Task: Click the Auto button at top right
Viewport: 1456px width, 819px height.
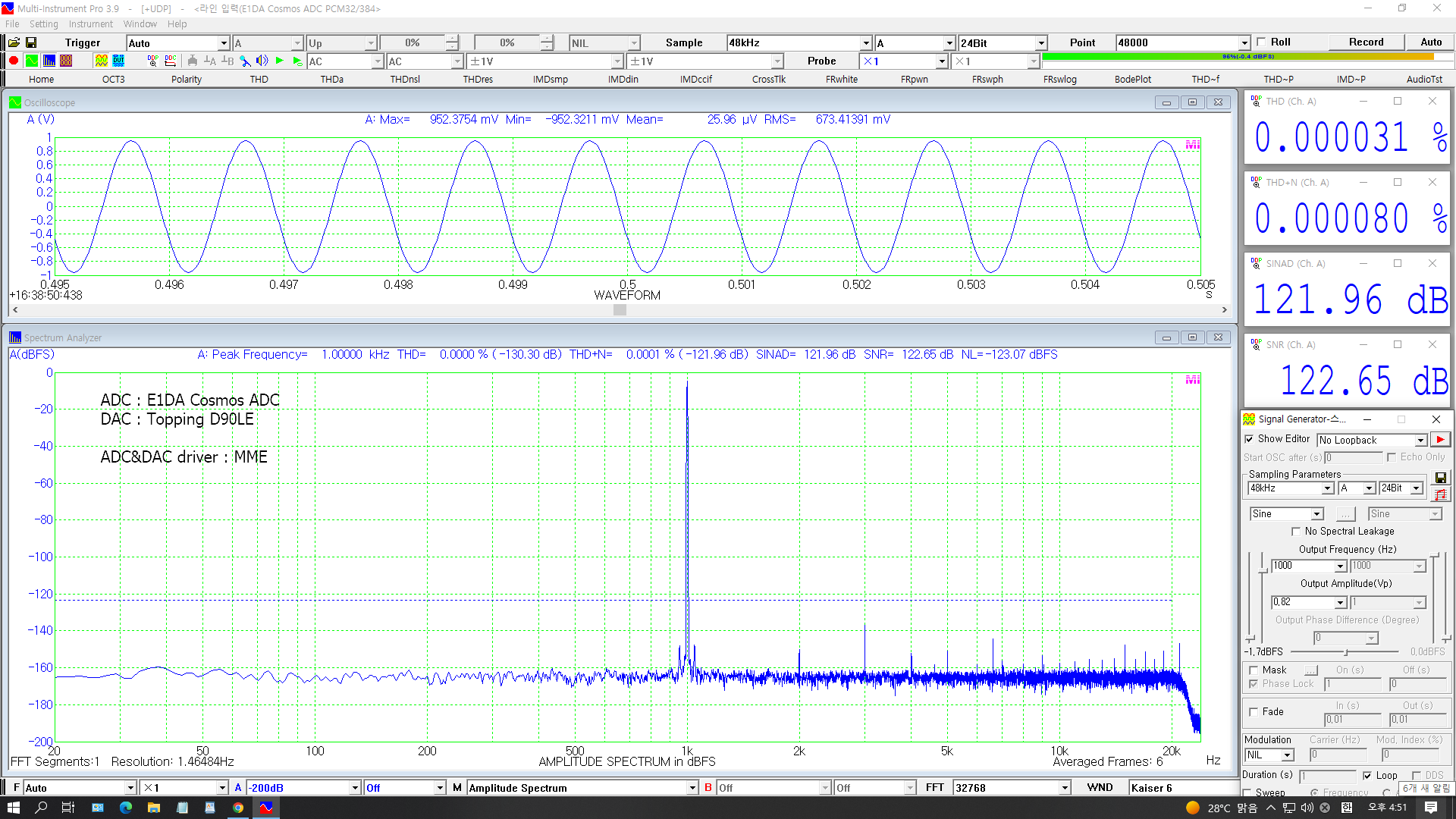Action: click(1431, 42)
